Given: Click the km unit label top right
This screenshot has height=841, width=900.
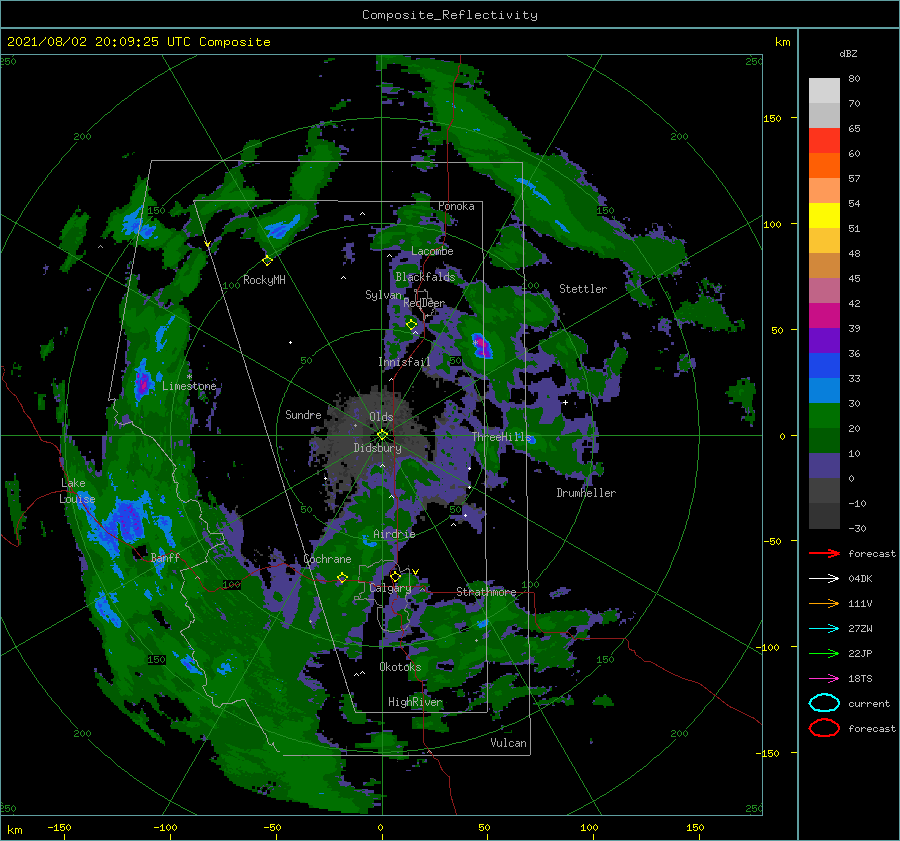Looking at the screenshot, I should 782,42.
